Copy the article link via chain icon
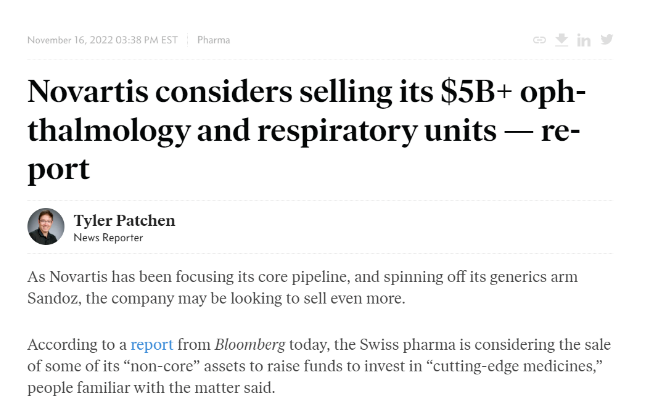Viewport: 653px width, 414px height. point(539,40)
